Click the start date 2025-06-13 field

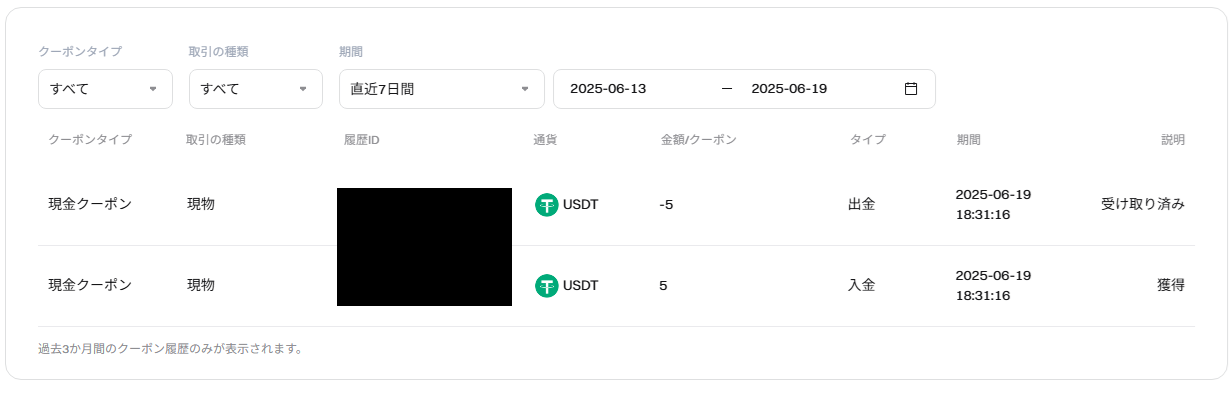[x=608, y=89]
